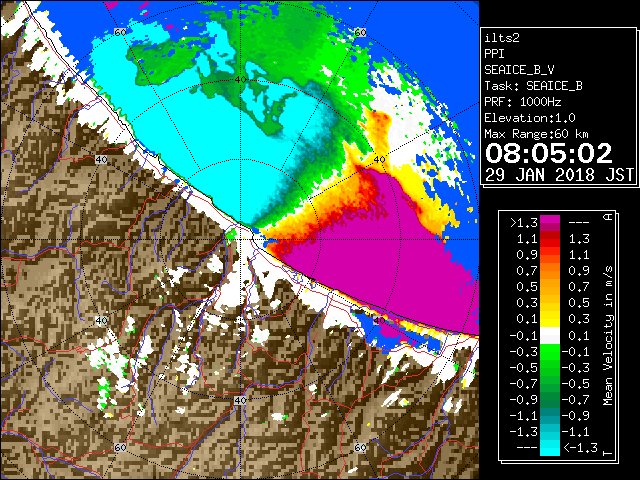Viewport: 640px width, 480px height.
Task: Click the "<-1.3" legend label
Action: tap(580, 447)
